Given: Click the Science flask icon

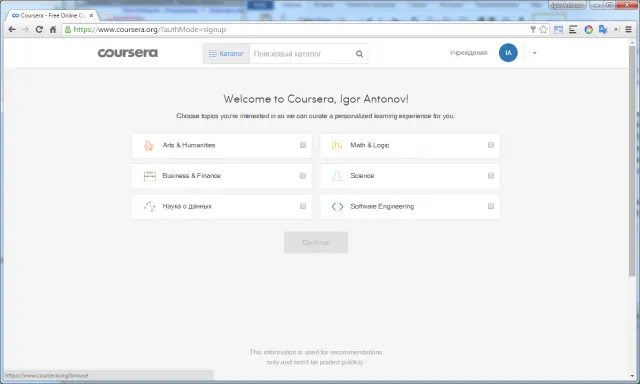Looking at the screenshot, I should (337, 176).
